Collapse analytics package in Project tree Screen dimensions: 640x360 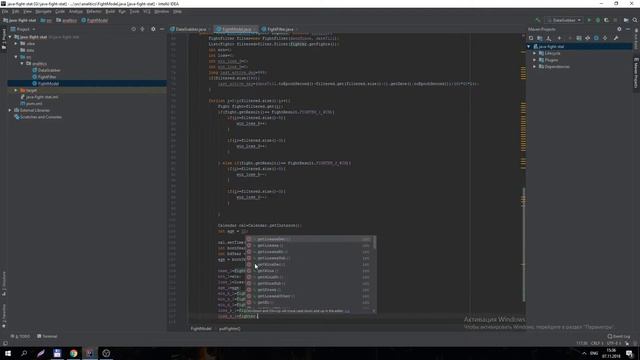tap(22, 63)
